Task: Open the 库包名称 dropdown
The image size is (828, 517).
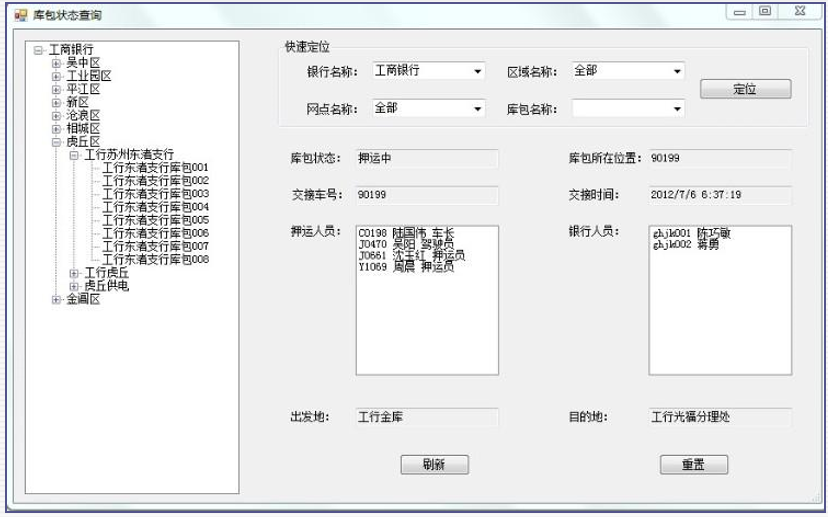Action: pyautogui.click(x=677, y=109)
